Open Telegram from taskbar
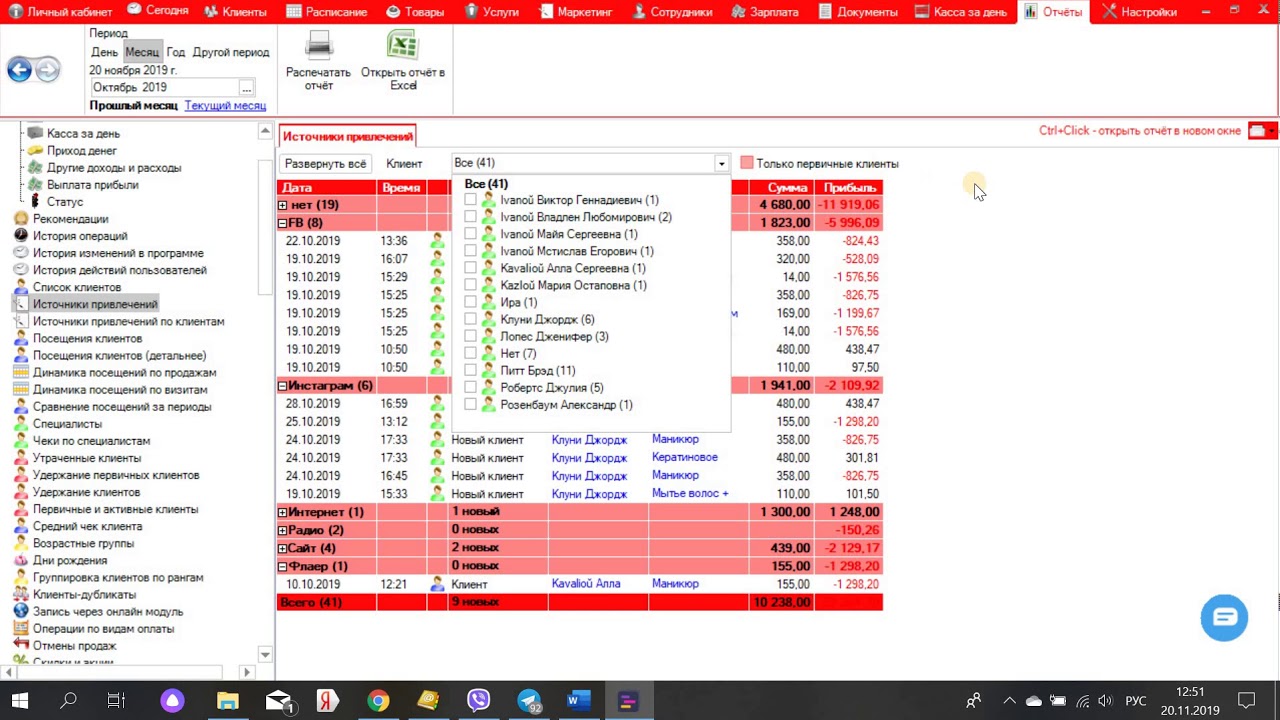The width and height of the screenshot is (1280, 720). [x=528, y=700]
